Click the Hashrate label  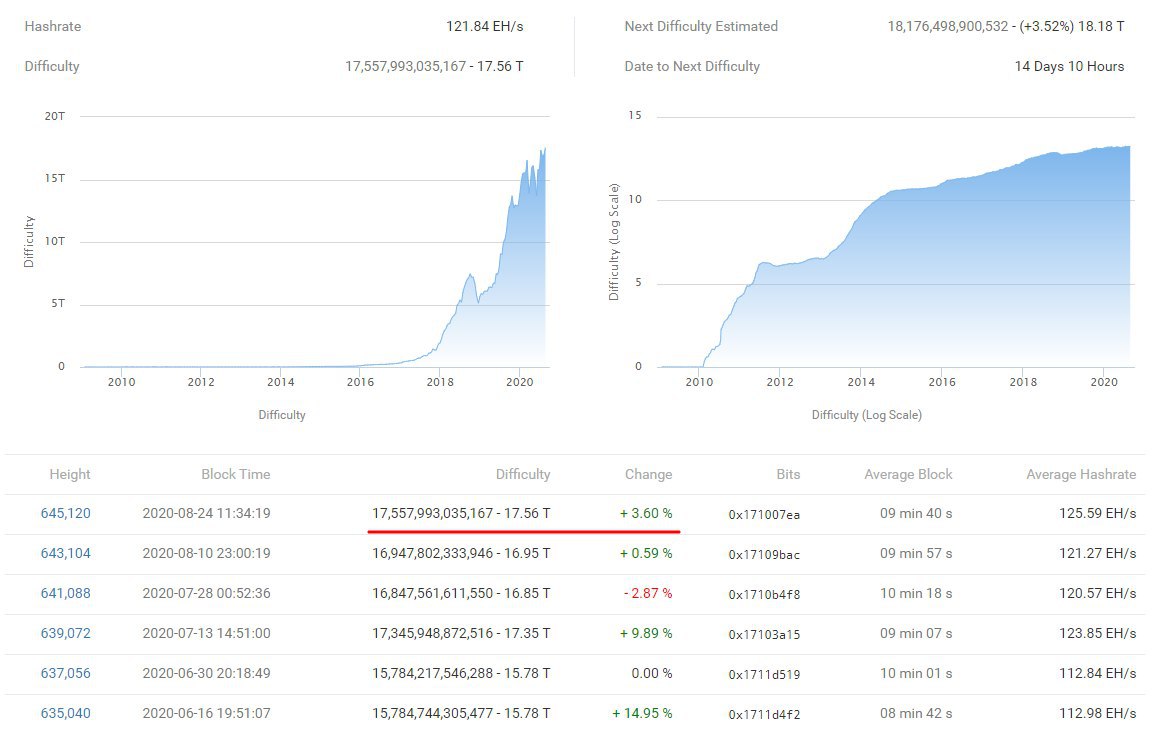coord(53,27)
